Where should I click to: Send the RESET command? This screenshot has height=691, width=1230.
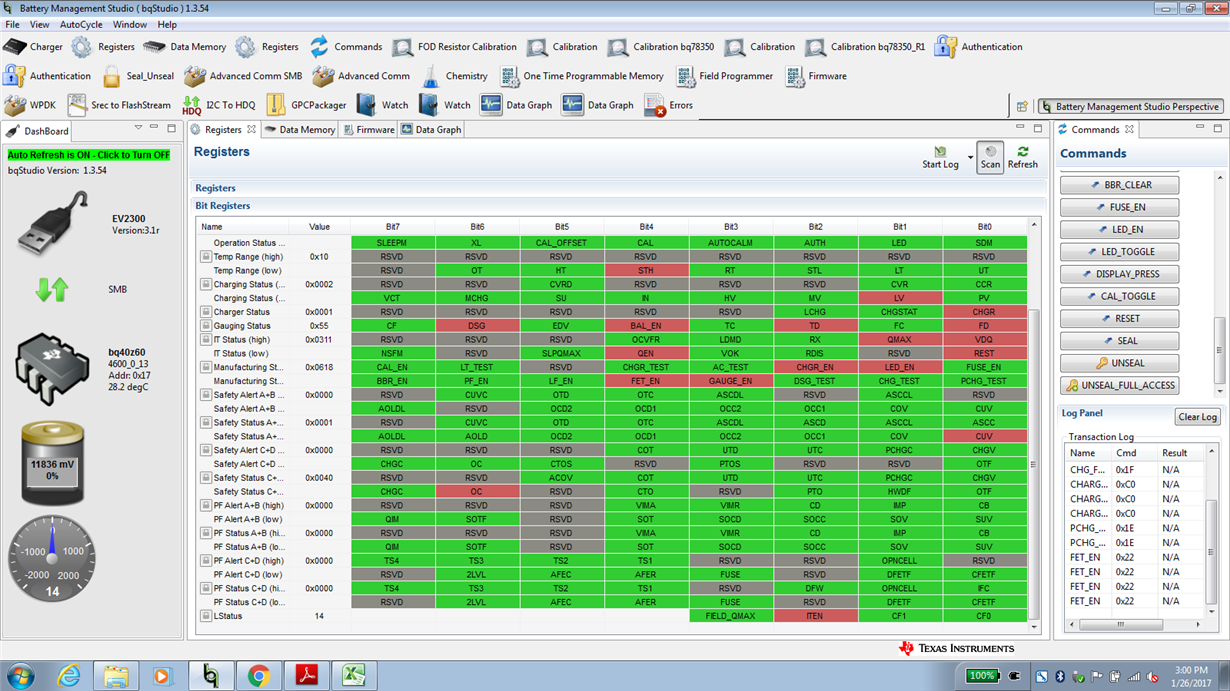point(1119,318)
